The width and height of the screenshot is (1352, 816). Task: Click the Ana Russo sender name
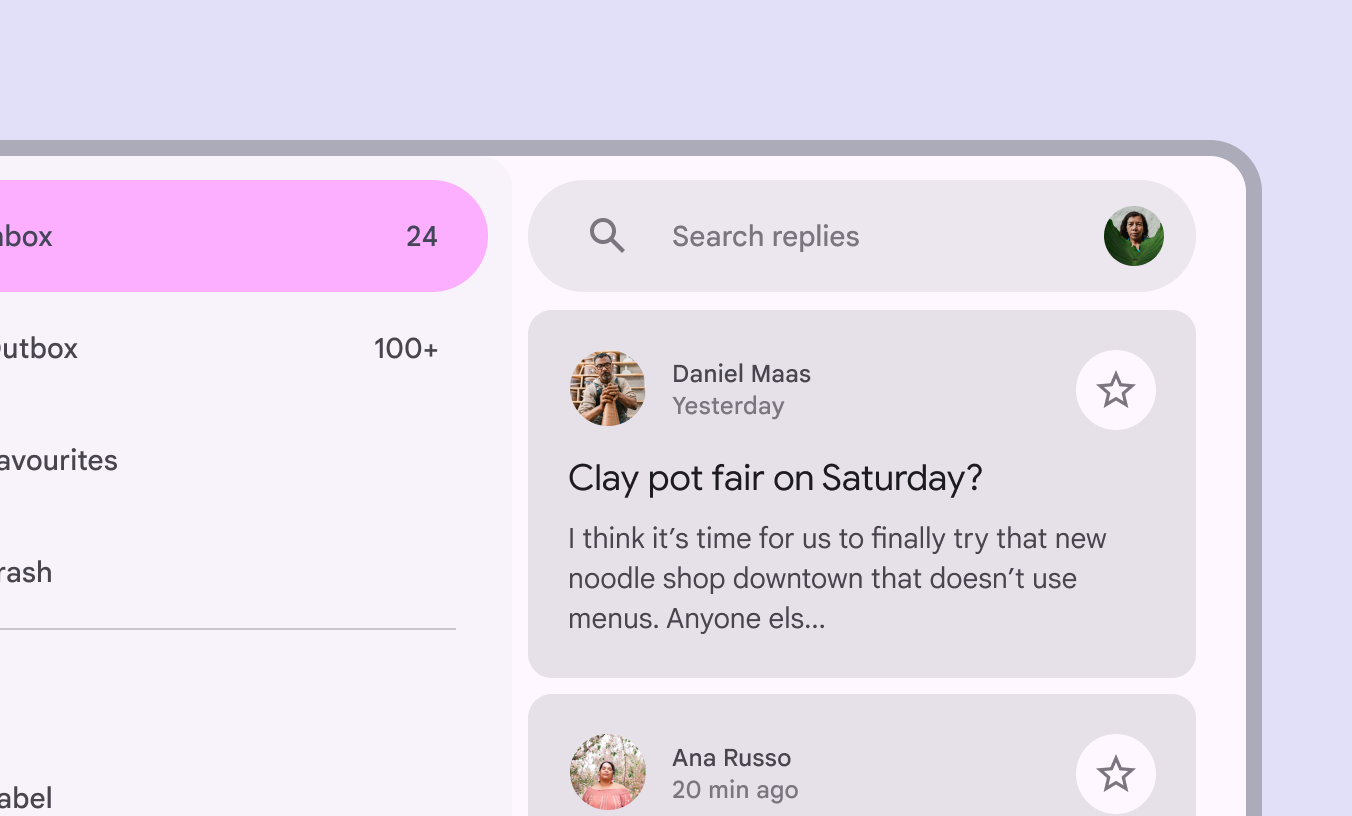point(731,758)
